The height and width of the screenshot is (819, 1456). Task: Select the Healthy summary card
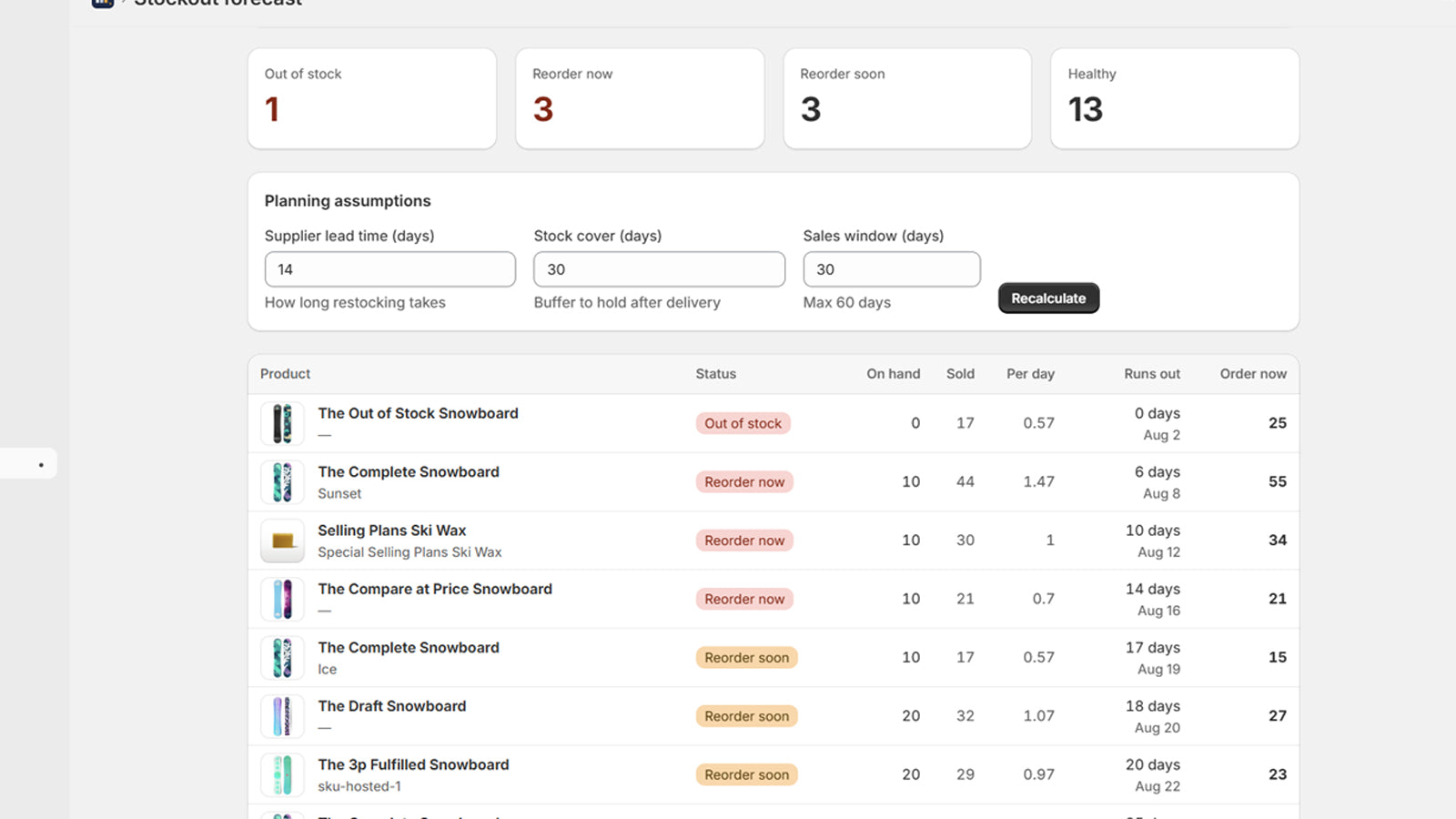click(x=1175, y=98)
